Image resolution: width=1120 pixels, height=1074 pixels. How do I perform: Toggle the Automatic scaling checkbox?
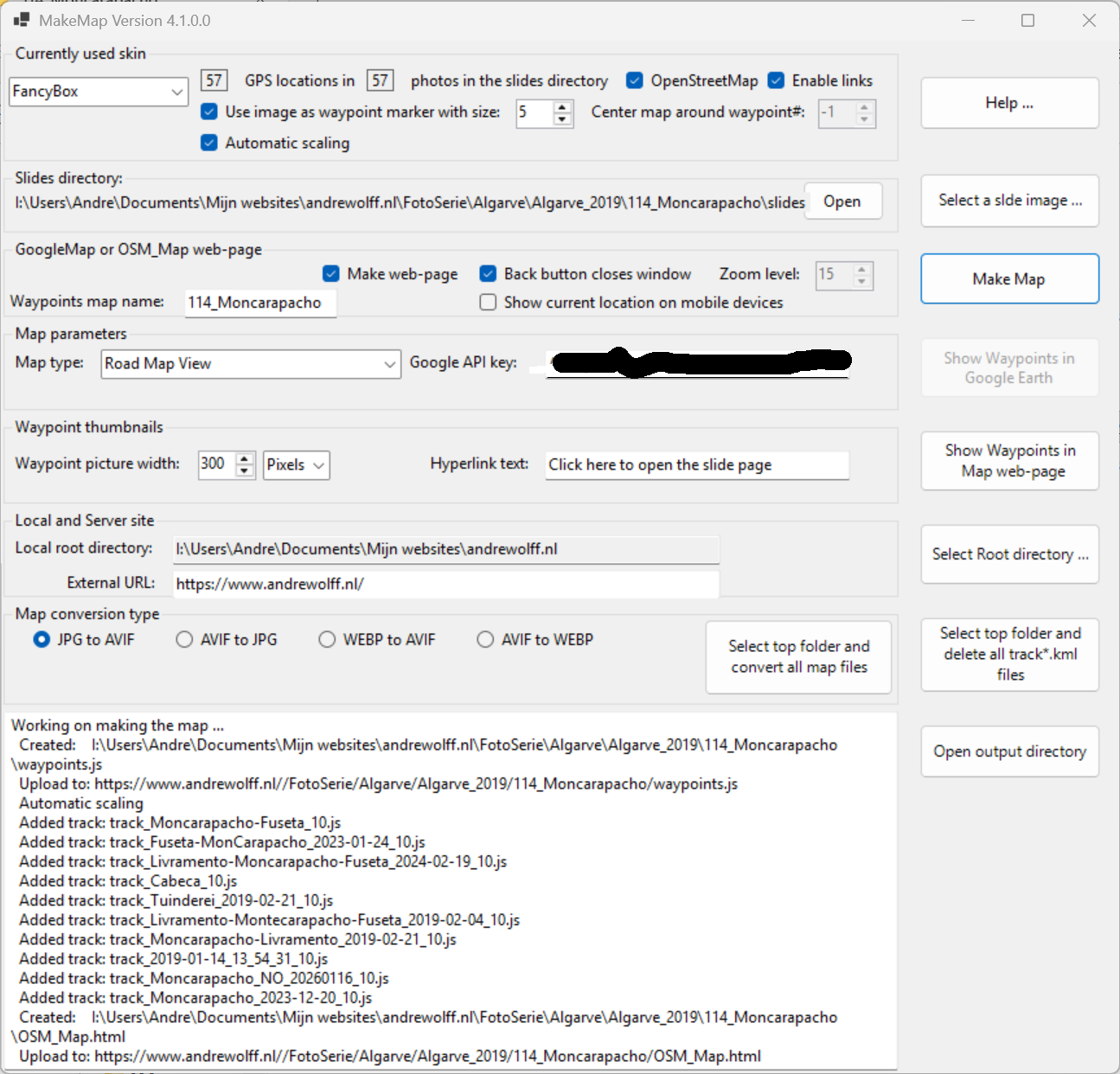pyautogui.click(x=209, y=143)
